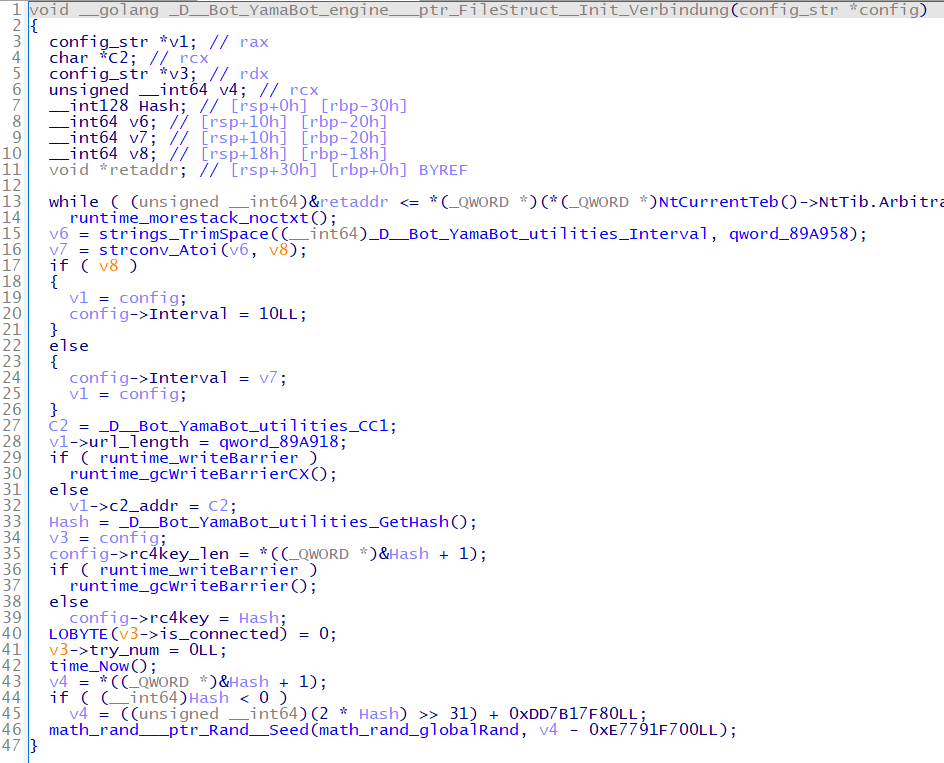Click the 'url_length' struct field
This screenshot has height=763, width=944.
tap(138, 442)
